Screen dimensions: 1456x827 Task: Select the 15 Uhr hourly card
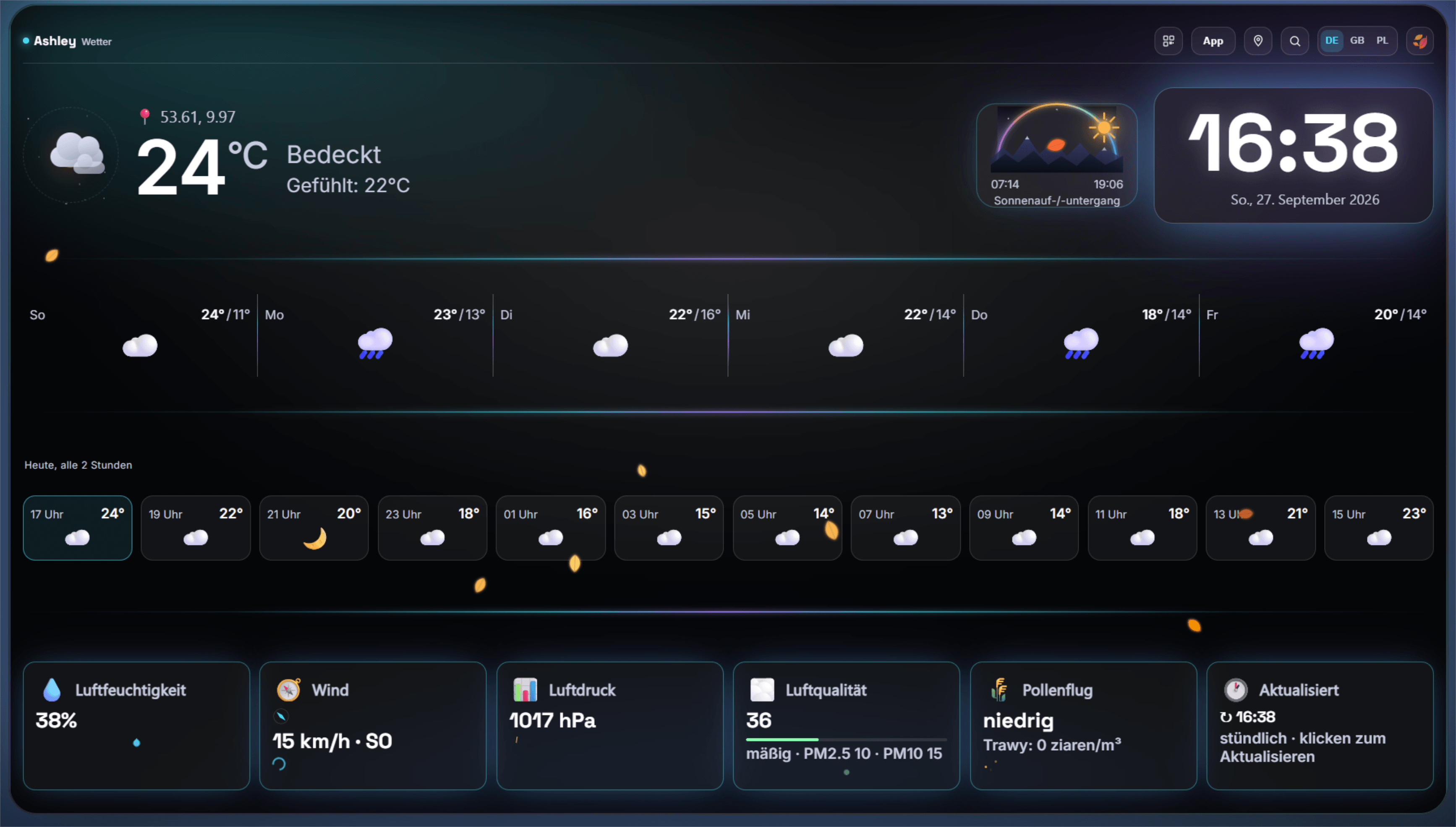(x=1379, y=528)
